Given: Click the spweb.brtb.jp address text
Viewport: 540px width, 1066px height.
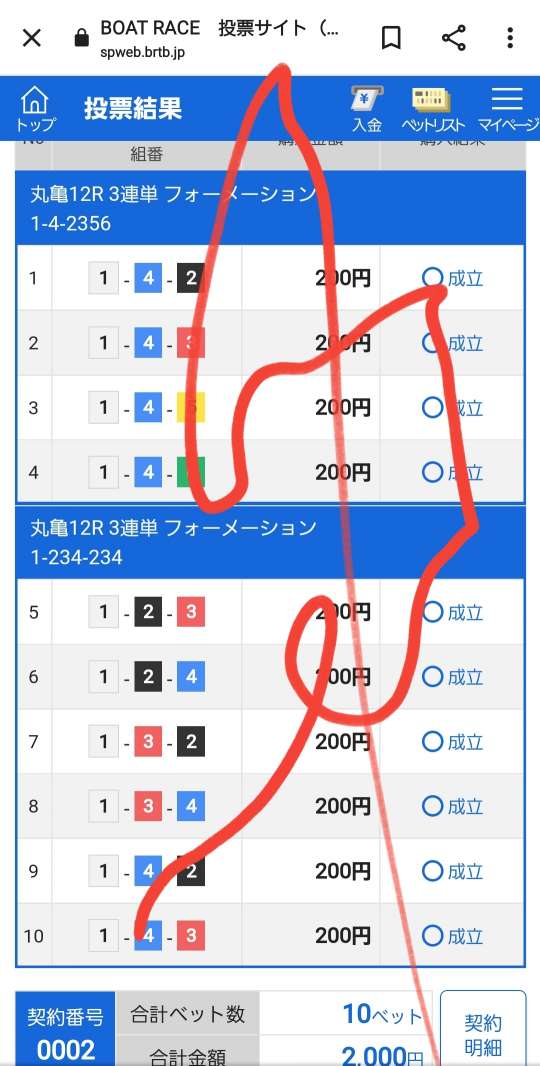Looking at the screenshot, I should [x=142, y=52].
